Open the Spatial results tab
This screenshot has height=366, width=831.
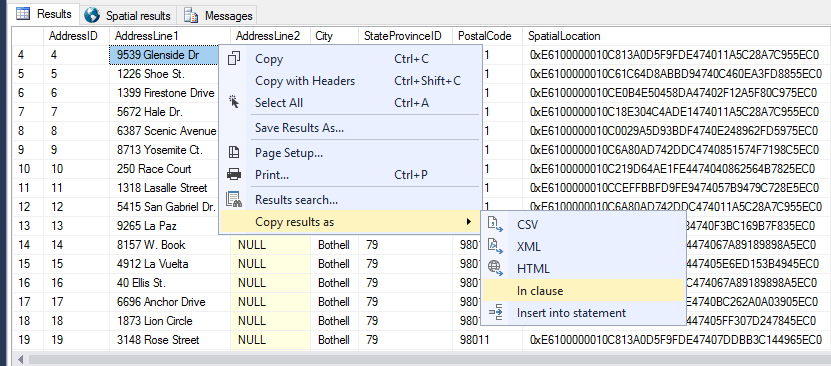pyautogui.click(x=128, y=15)
